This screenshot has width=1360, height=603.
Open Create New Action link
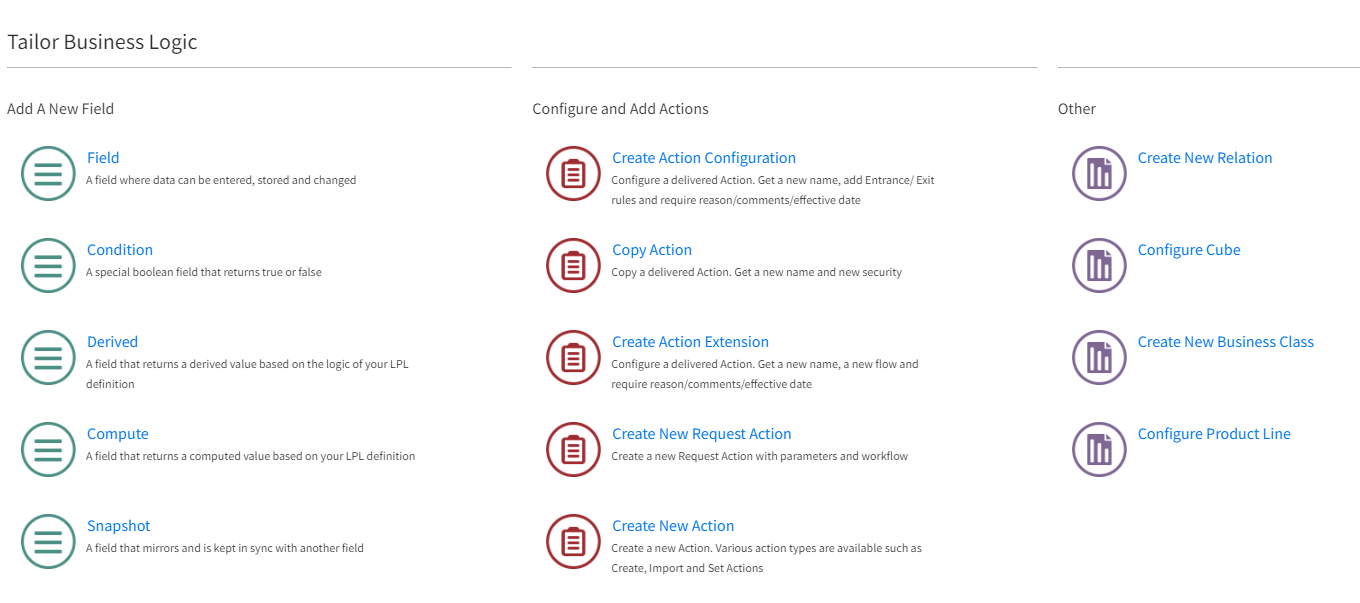coord(673,526)
